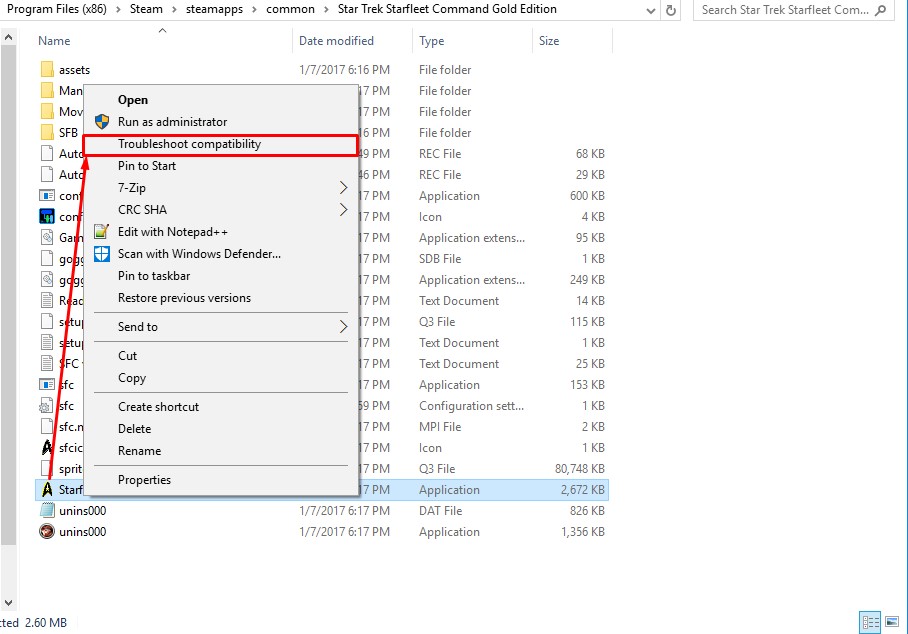Go to Steam folder in breadcrumb

[146, 9]
